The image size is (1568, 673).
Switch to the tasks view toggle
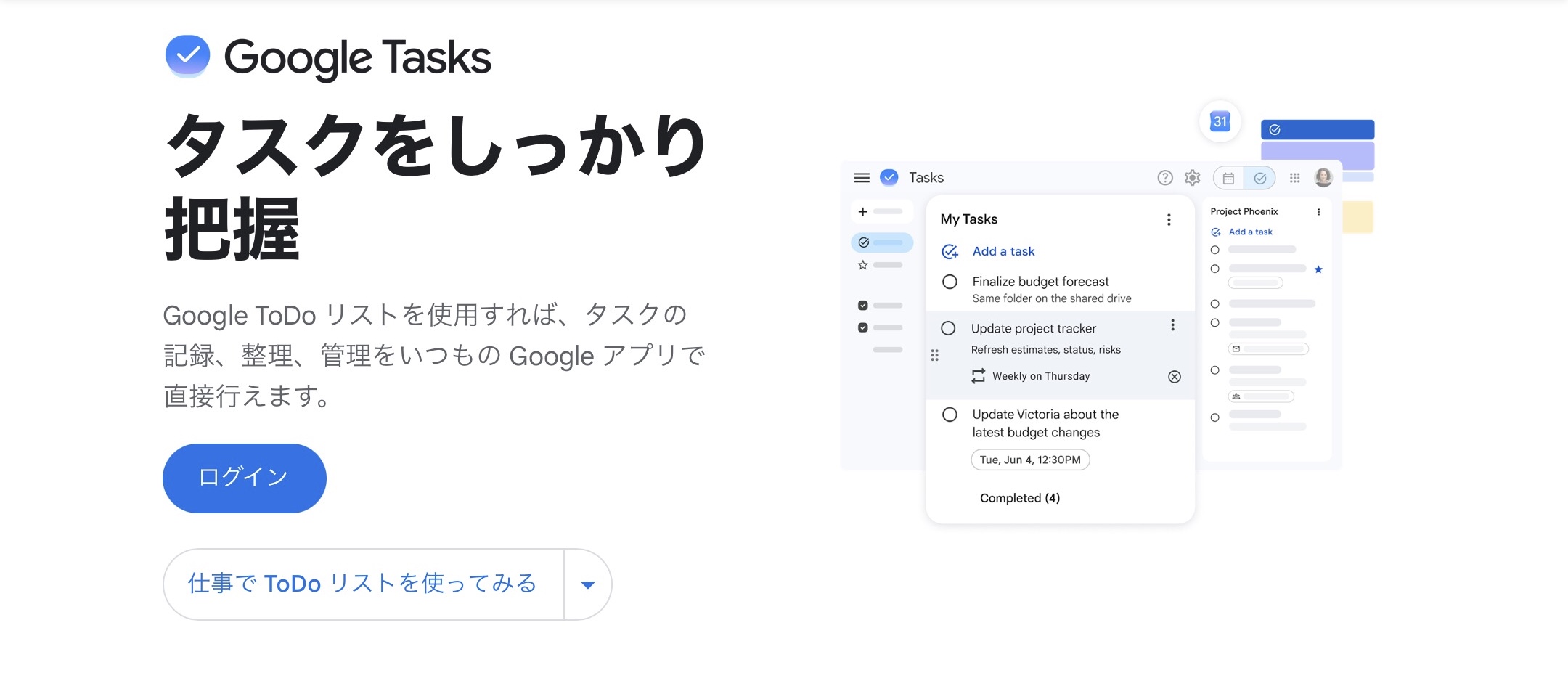pyautogui.click(x=1260, y=178)
